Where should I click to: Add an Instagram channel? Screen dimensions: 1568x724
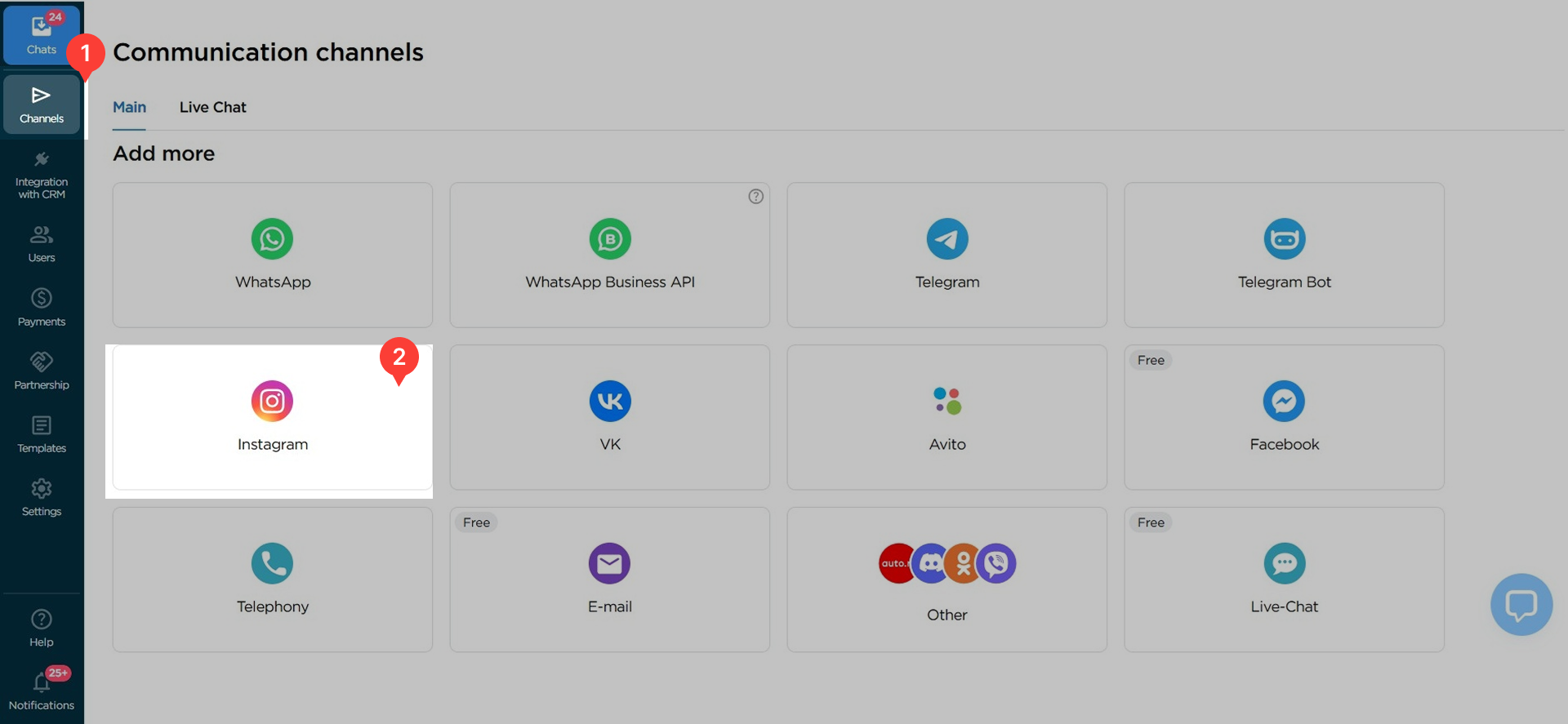coord(273,417)
